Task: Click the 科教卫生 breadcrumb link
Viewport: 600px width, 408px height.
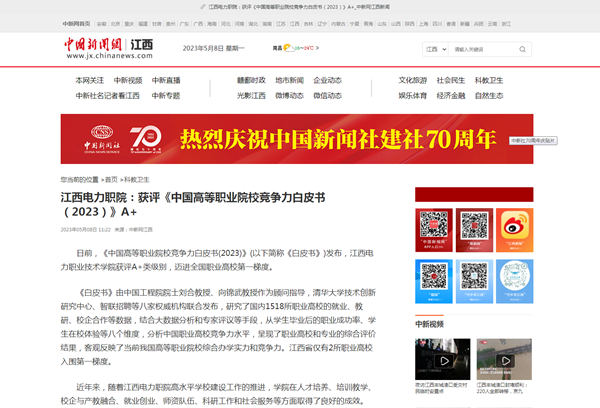Action: 137,180
